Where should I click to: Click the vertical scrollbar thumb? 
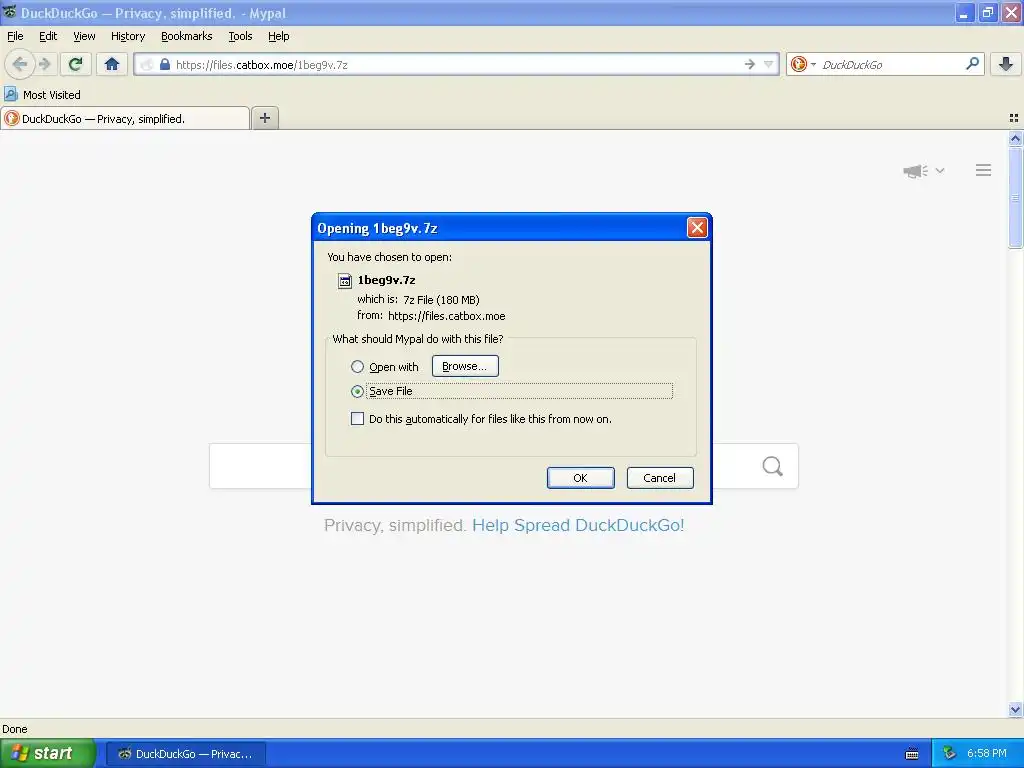pyautogui.click(x=1015, y=197)
